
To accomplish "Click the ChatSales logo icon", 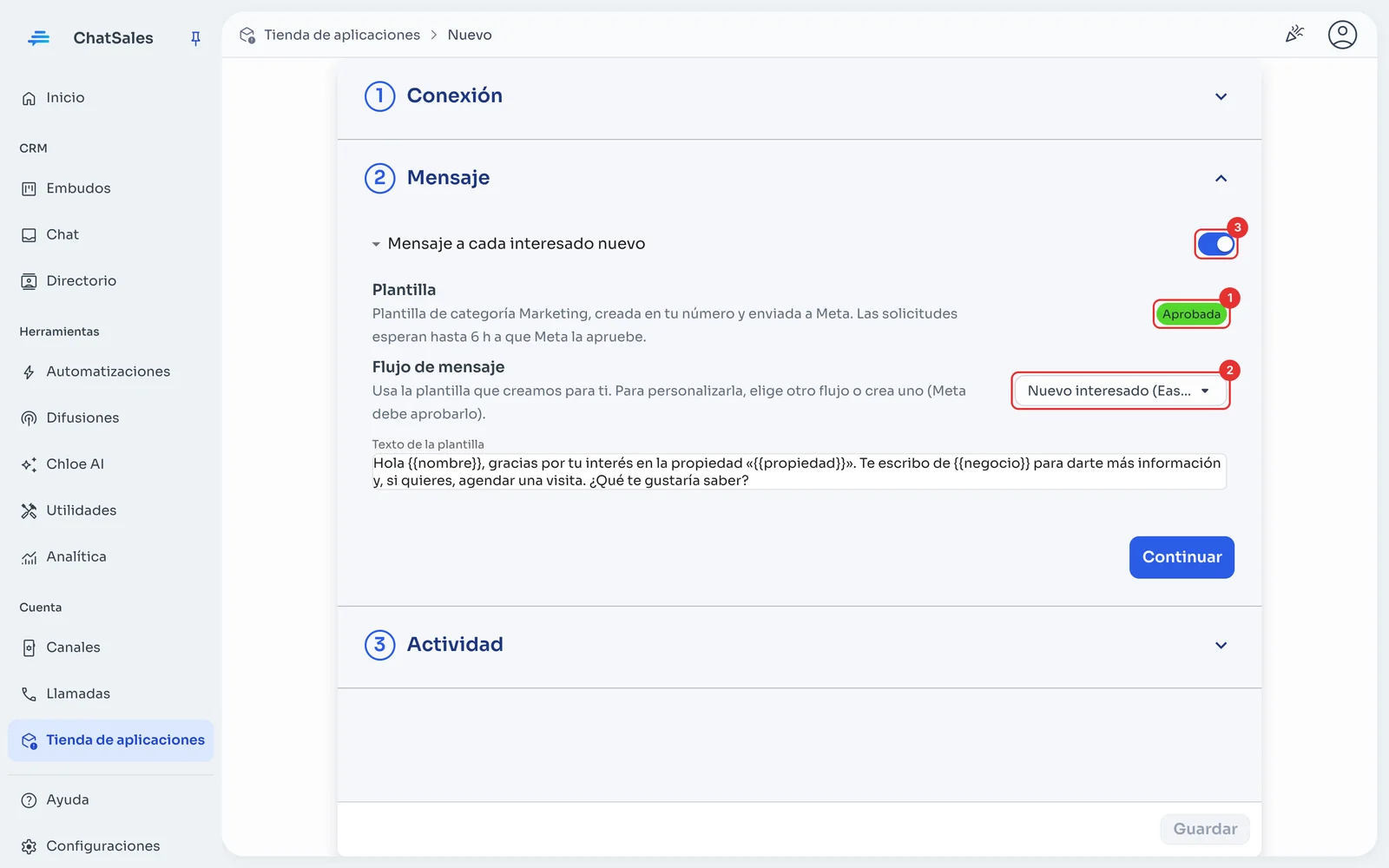I will click(38, 37).
